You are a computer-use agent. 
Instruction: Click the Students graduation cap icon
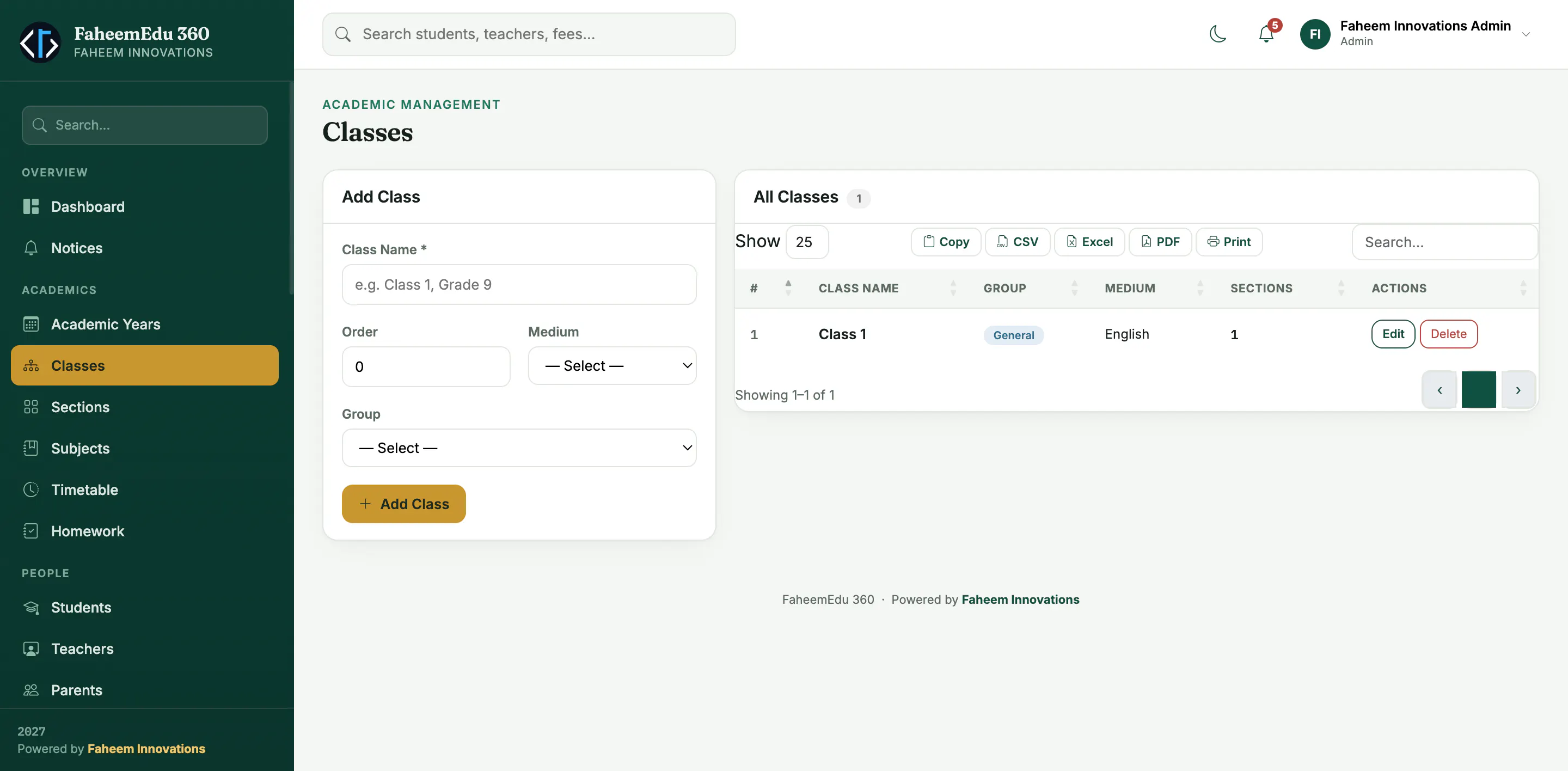tap(31, 607)
